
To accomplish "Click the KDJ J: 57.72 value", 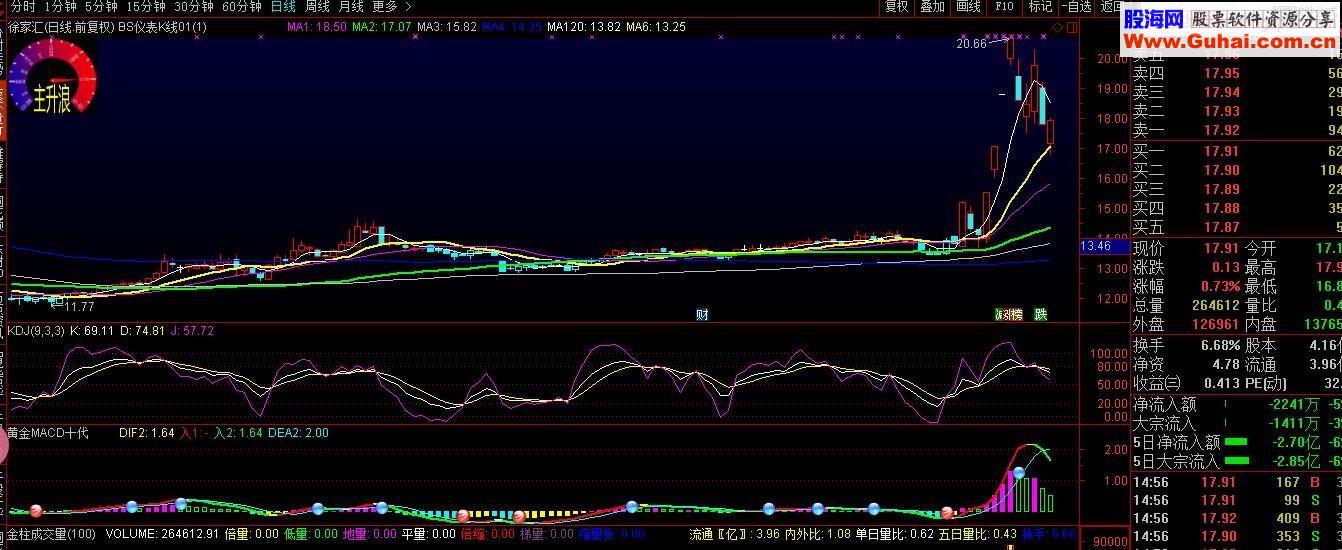I will click(193, 330).
